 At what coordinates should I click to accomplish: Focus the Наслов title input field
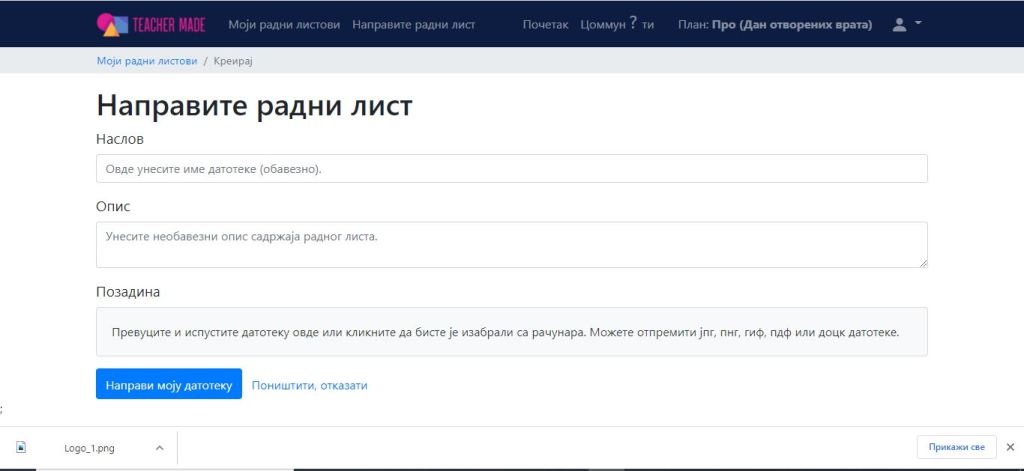(x=511, y=169)
